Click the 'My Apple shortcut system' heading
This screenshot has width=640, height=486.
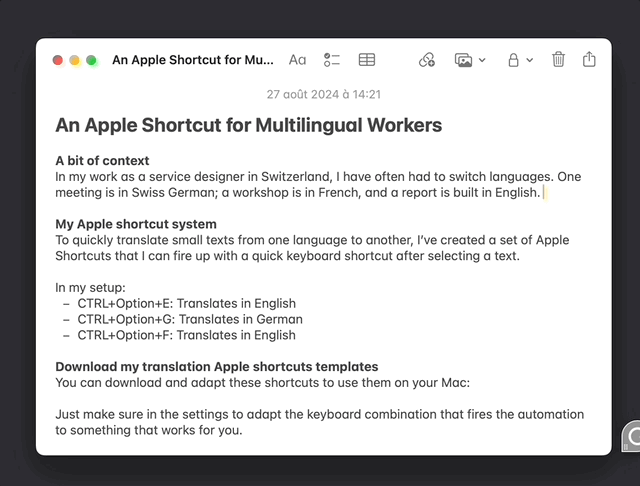tap(136, 224)
